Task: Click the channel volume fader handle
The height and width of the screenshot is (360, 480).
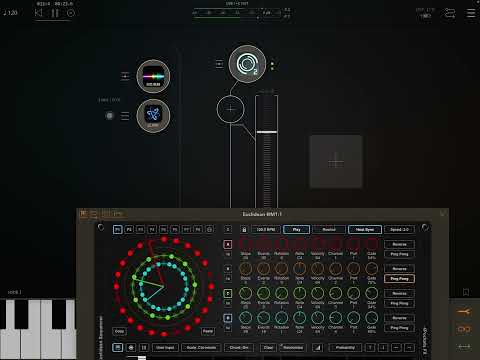Action: tap(267, 132)
